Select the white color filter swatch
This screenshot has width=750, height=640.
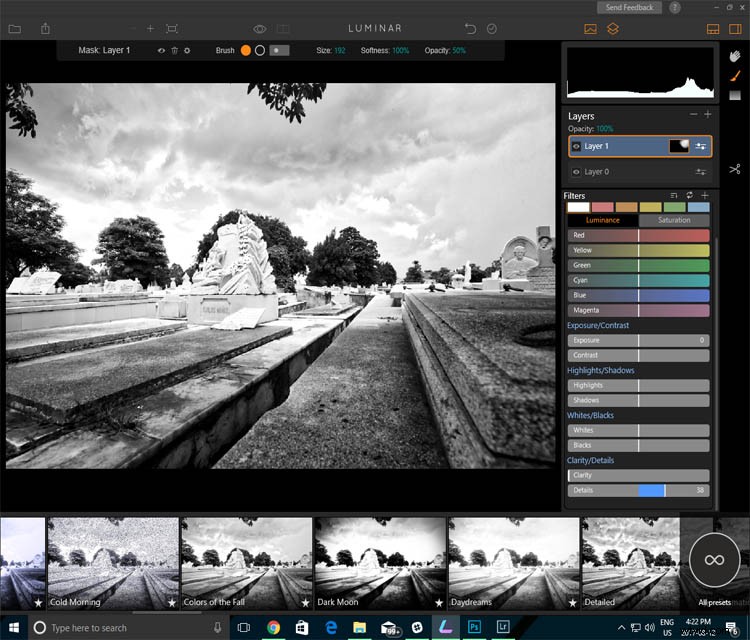pos(578,207)
